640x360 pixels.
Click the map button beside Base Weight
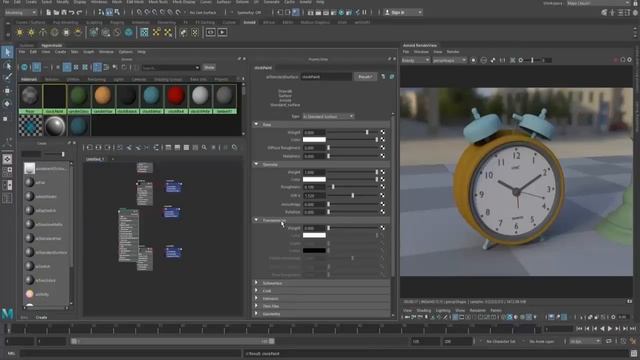coord(382,132)
